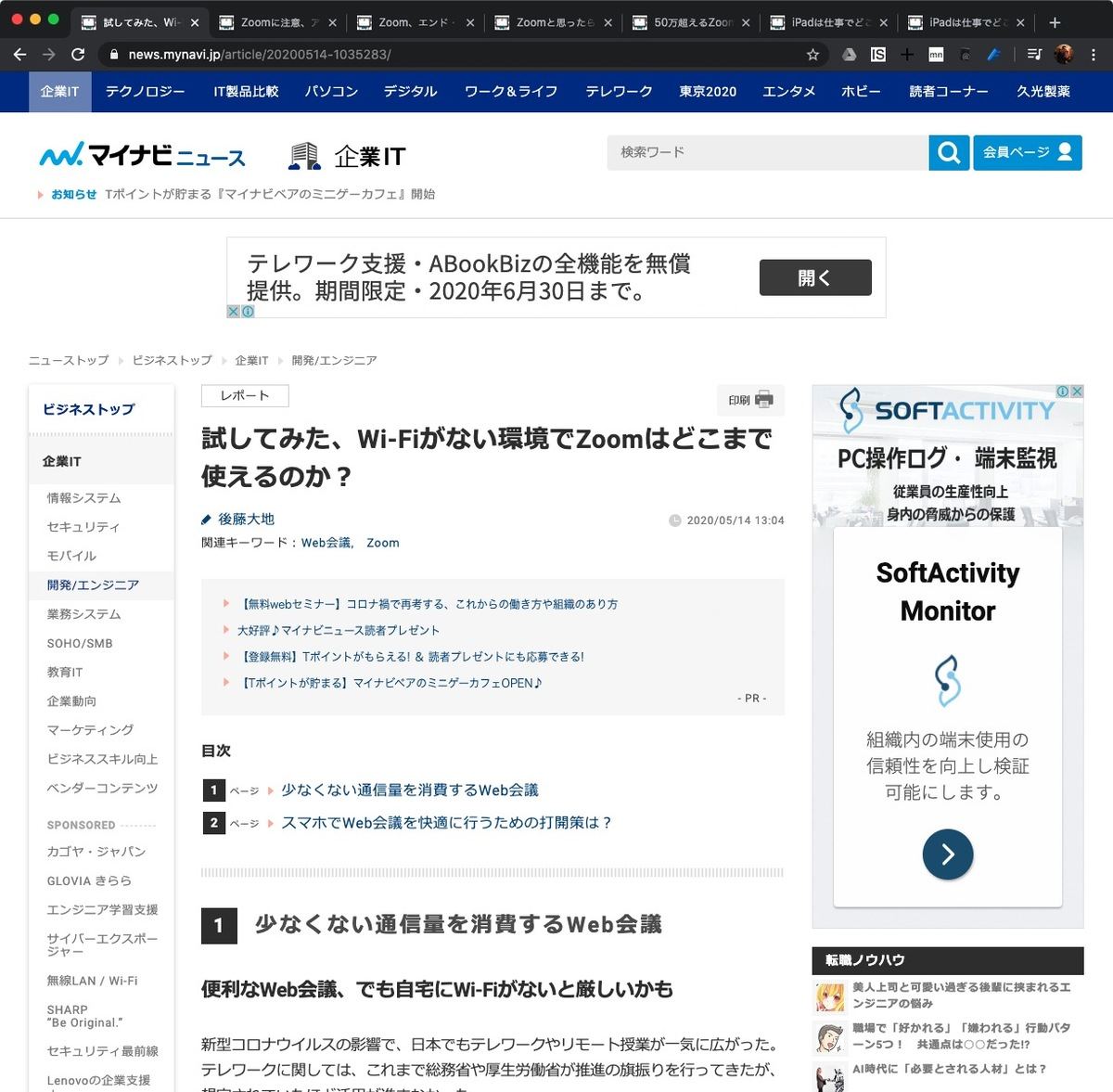Screen dimensions: 1113x1092
Task: Select エンタメ in the top navigation
Action: [x=789, y=92]
